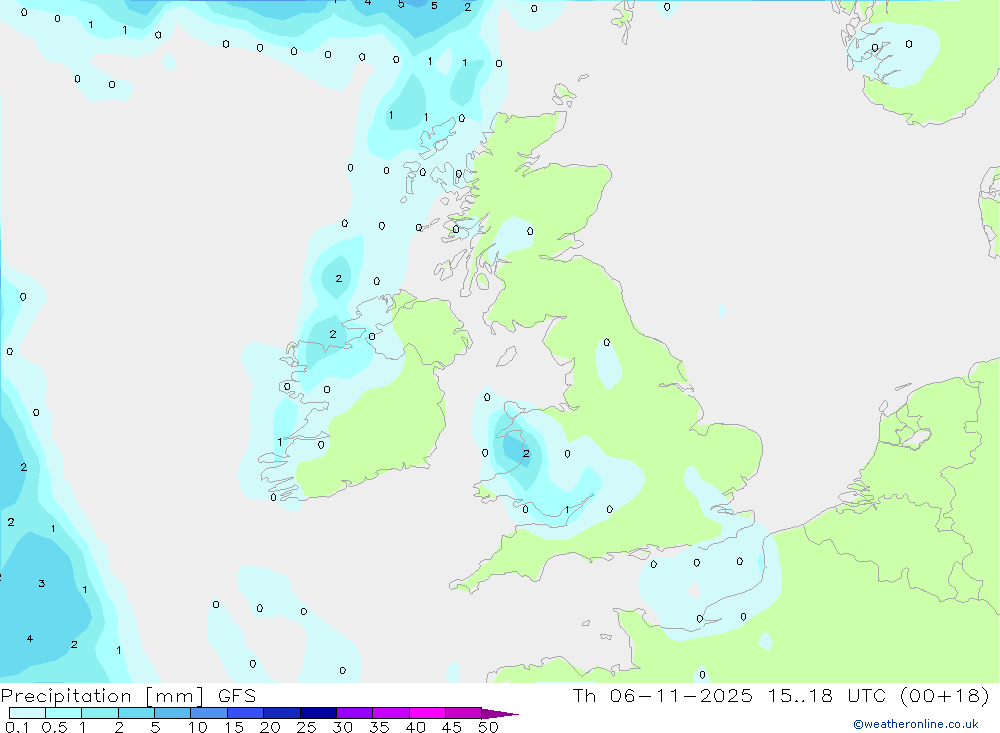Click the '25' legend scale label
The image size is (1000, 733).
(x=307, y=727)
